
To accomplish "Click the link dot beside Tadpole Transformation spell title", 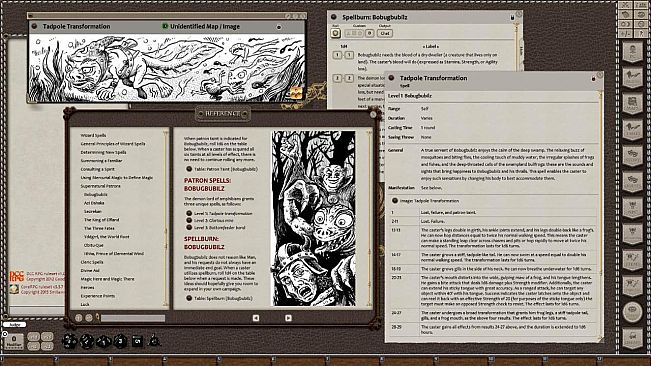I will click(x=391, y=78).
